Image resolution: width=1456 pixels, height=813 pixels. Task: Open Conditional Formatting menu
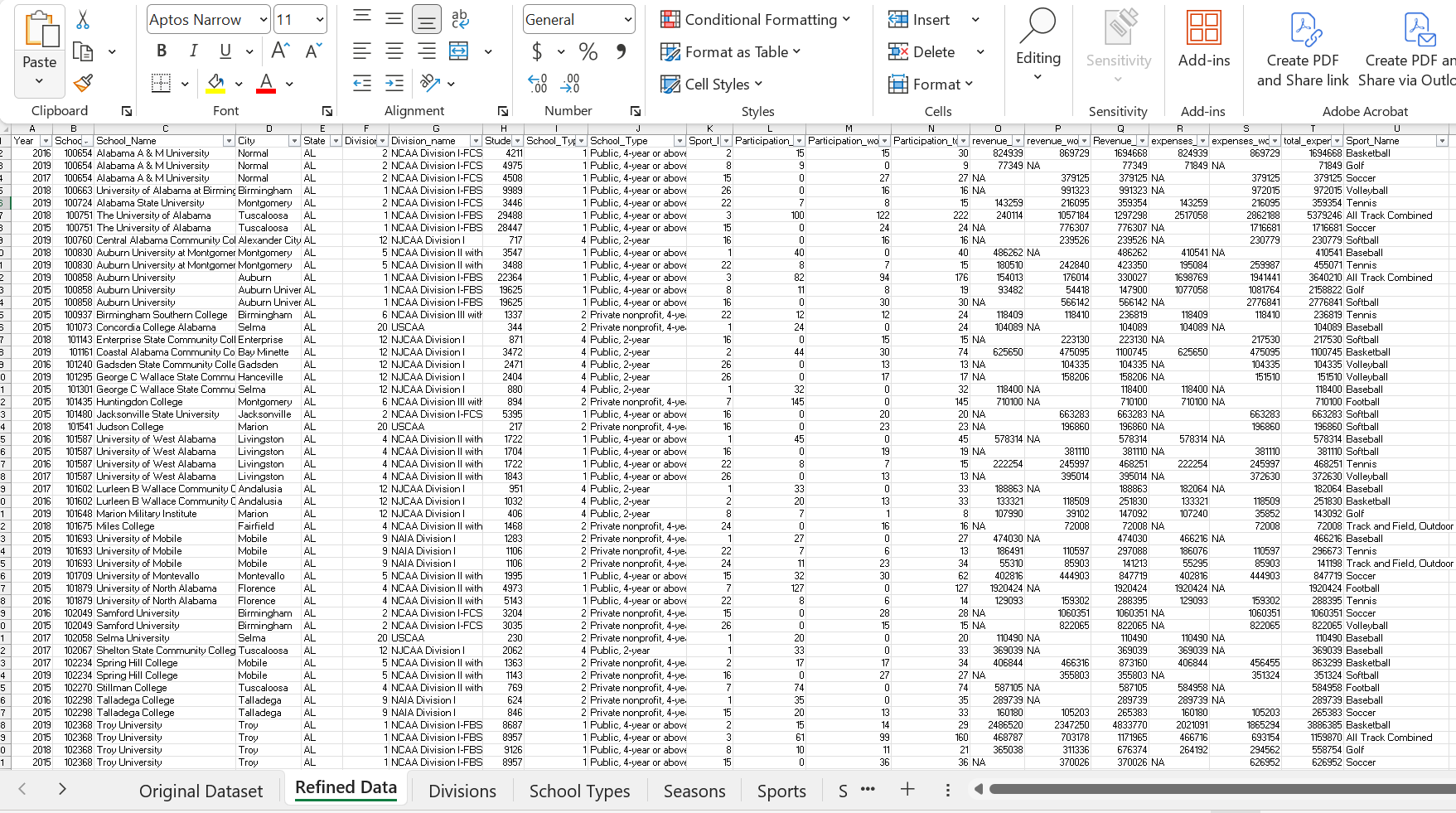755,20
